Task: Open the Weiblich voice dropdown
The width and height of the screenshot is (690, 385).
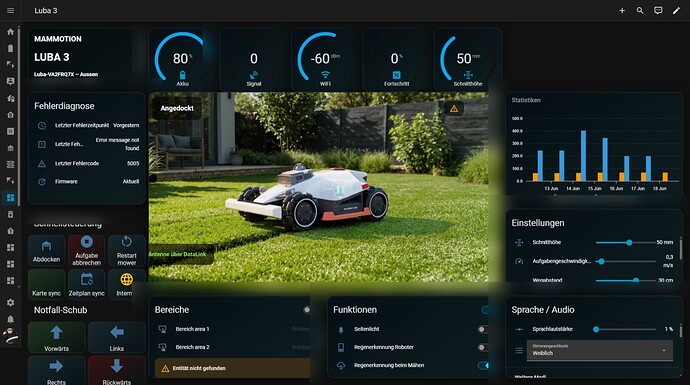Action: (x=600, y=350)
